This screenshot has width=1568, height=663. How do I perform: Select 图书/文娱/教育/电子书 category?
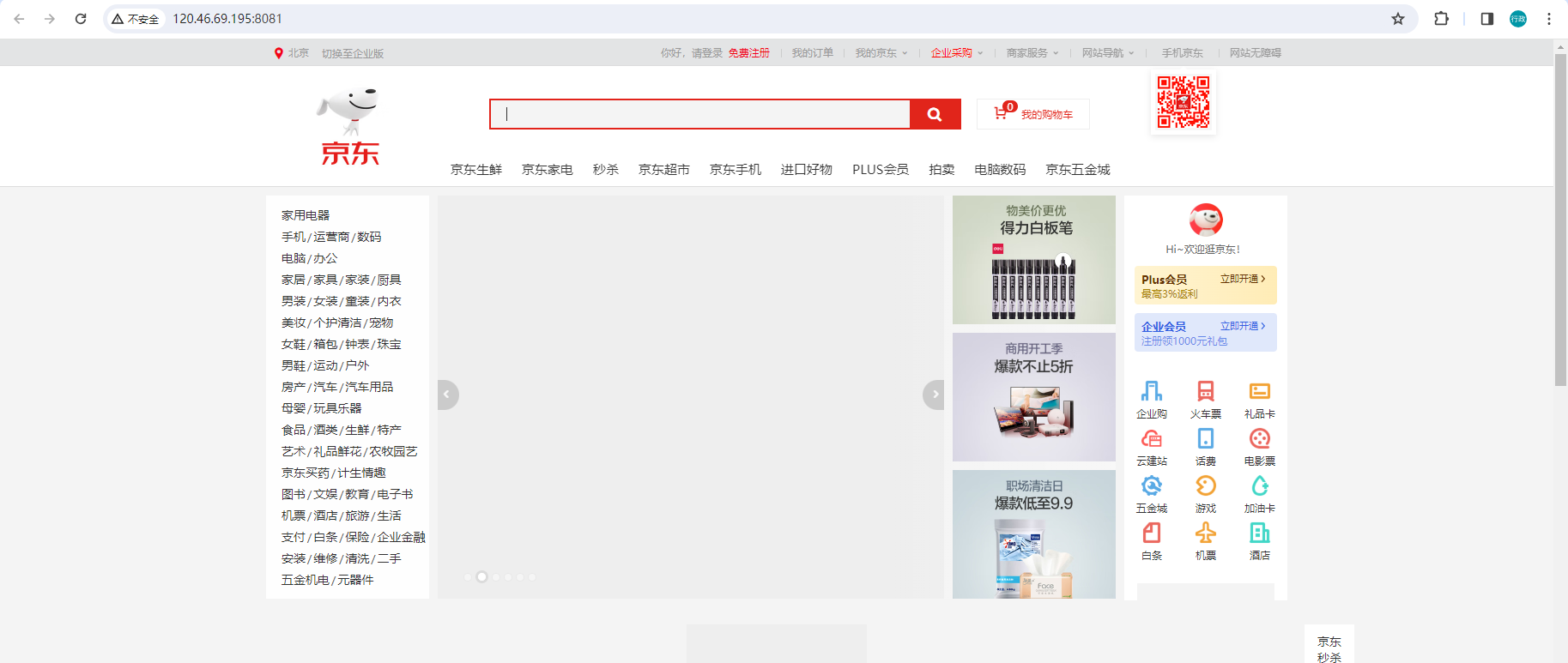pyautogui.click(x=348, y=494)
